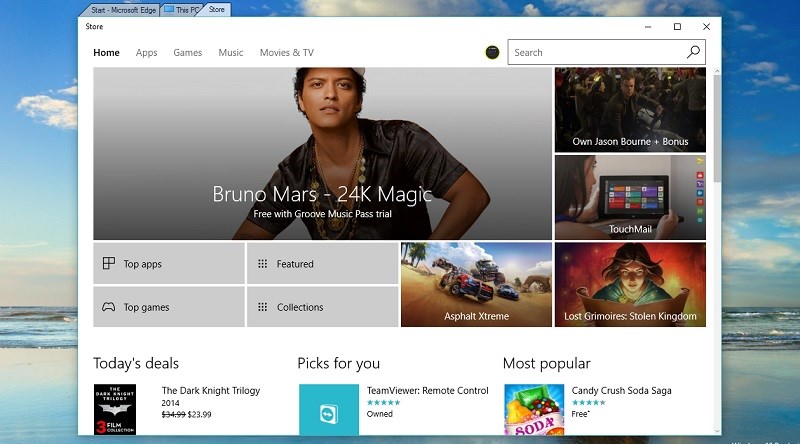
Task: Click the Collections grid icon
Action: (262, 307)
